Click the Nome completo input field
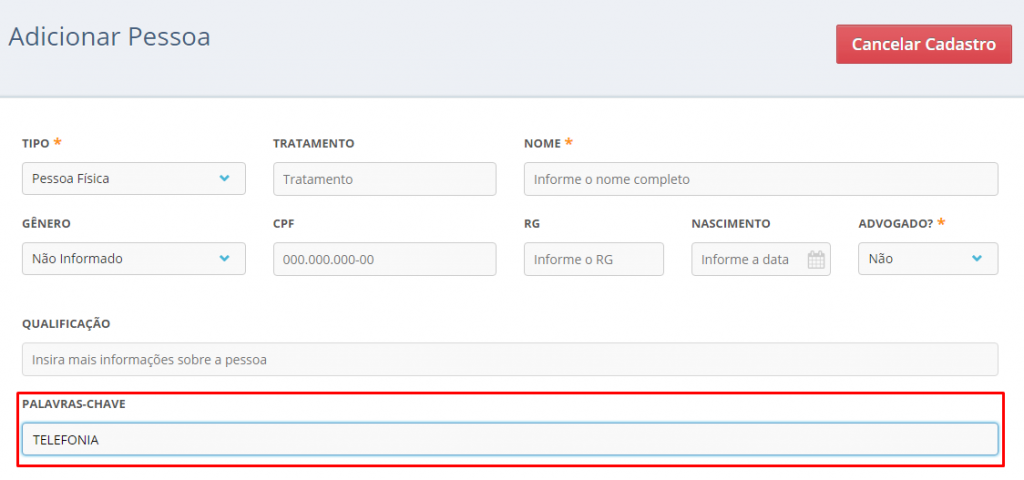Screen dimensions: 1024x480 761,179
